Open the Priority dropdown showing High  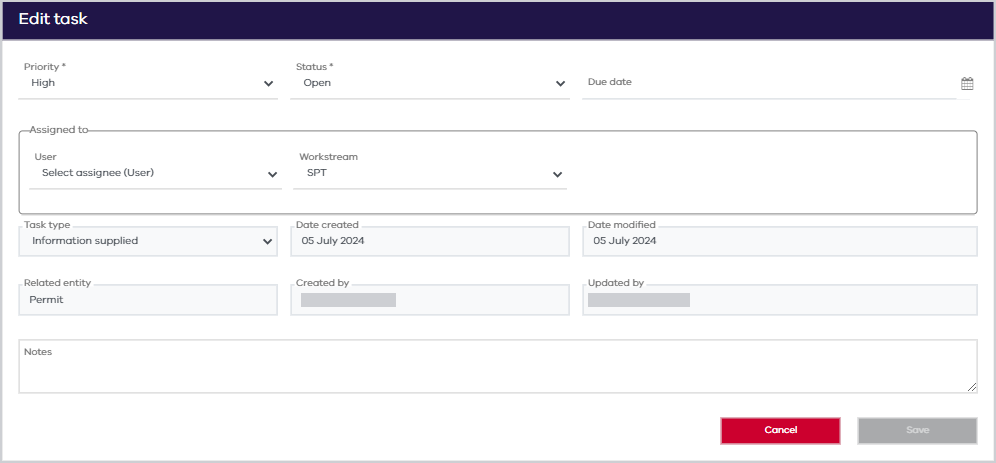tap(148, 83)
